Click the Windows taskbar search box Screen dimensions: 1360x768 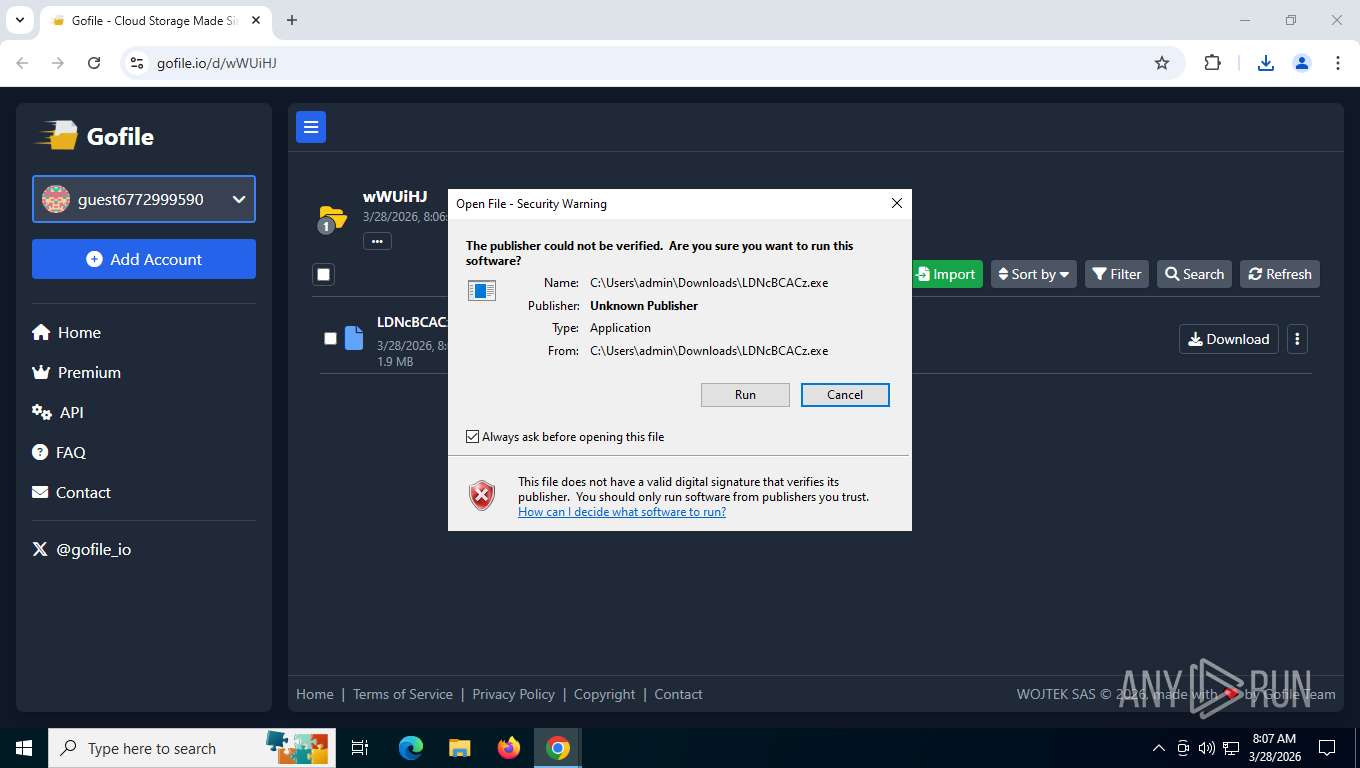[x=192, y=748]
